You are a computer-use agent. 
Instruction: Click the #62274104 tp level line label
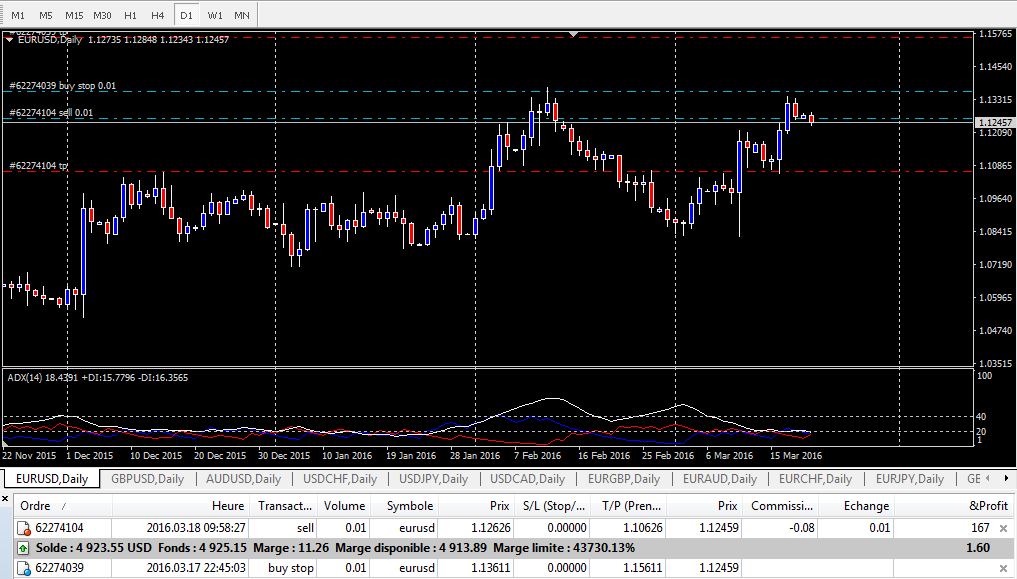[x=39, y=166]
